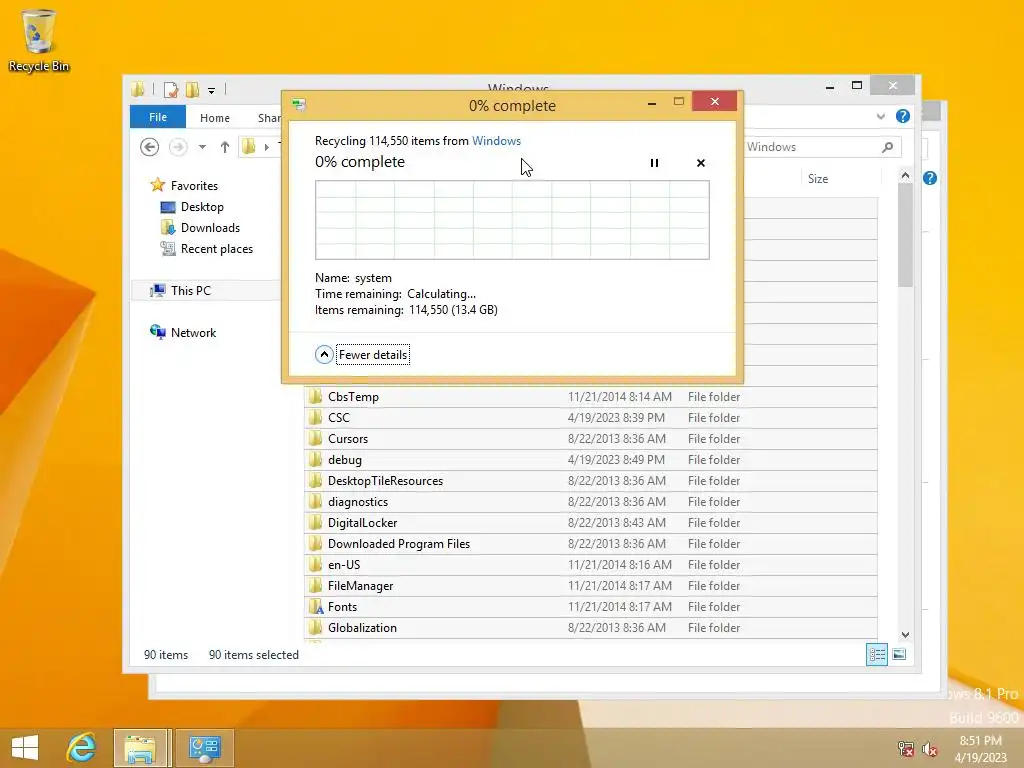The image size is (1024, 768).
Task: Open Explorer help question mark
Action: click(x=903, y=116)
